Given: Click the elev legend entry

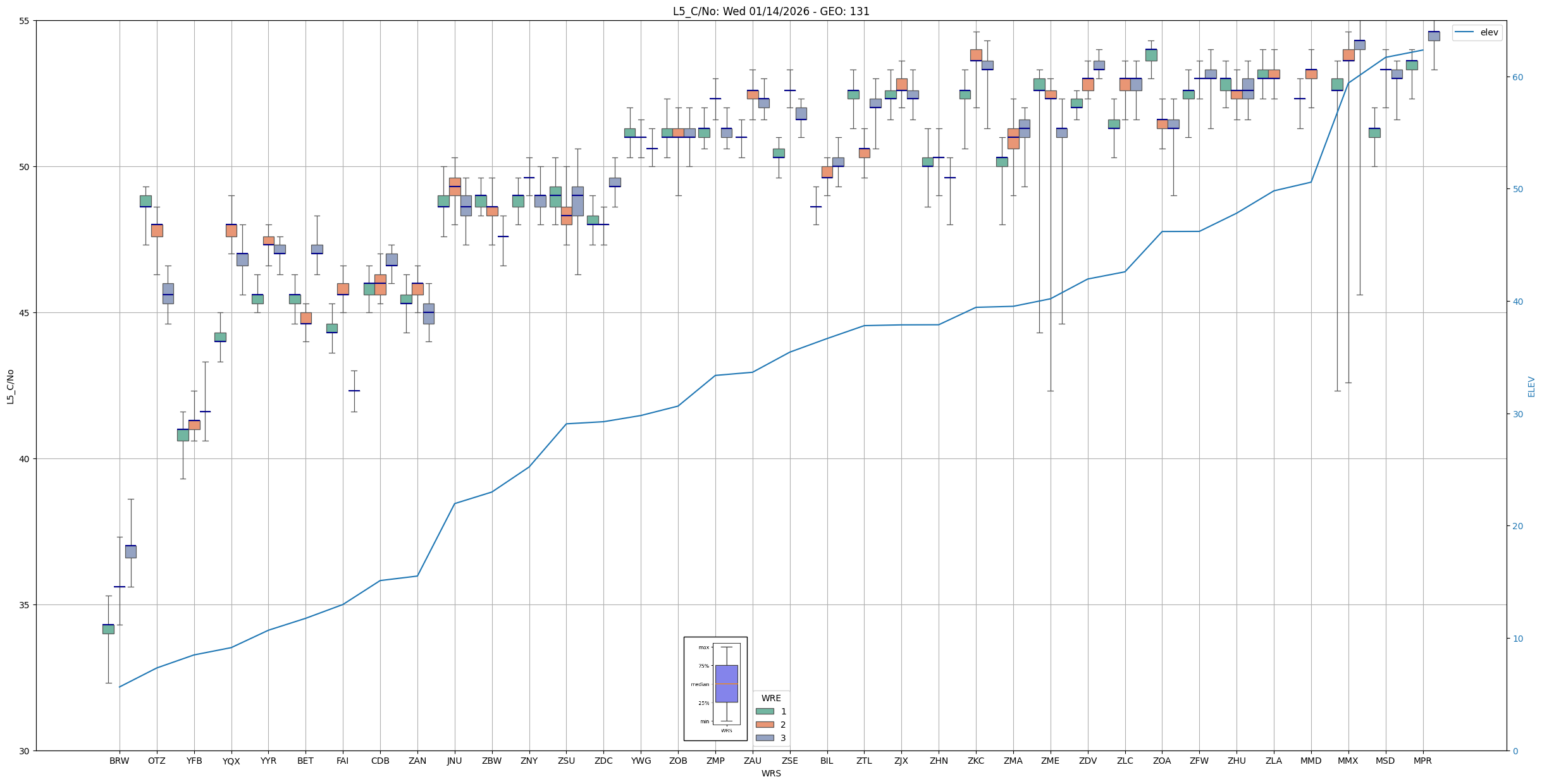Looking at the screenshot, I should tap(1477, 33).
